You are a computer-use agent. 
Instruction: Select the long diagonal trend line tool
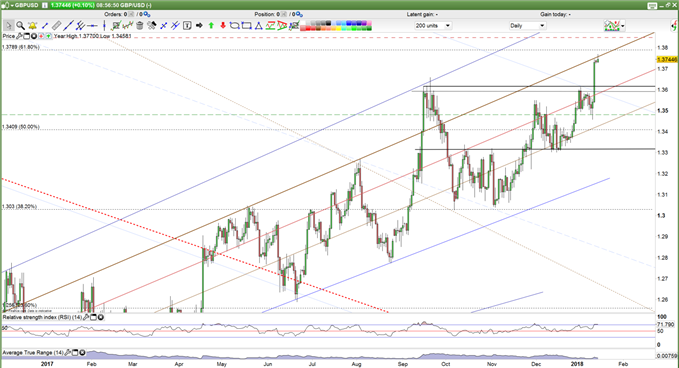pos(69,26)
